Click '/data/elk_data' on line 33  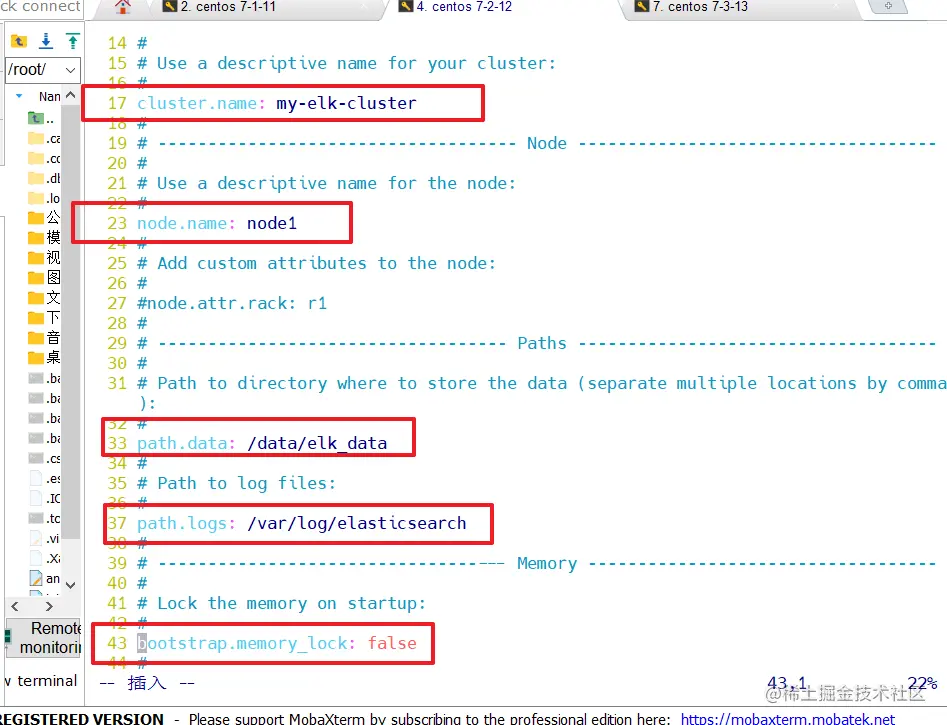tap(317, 443)
